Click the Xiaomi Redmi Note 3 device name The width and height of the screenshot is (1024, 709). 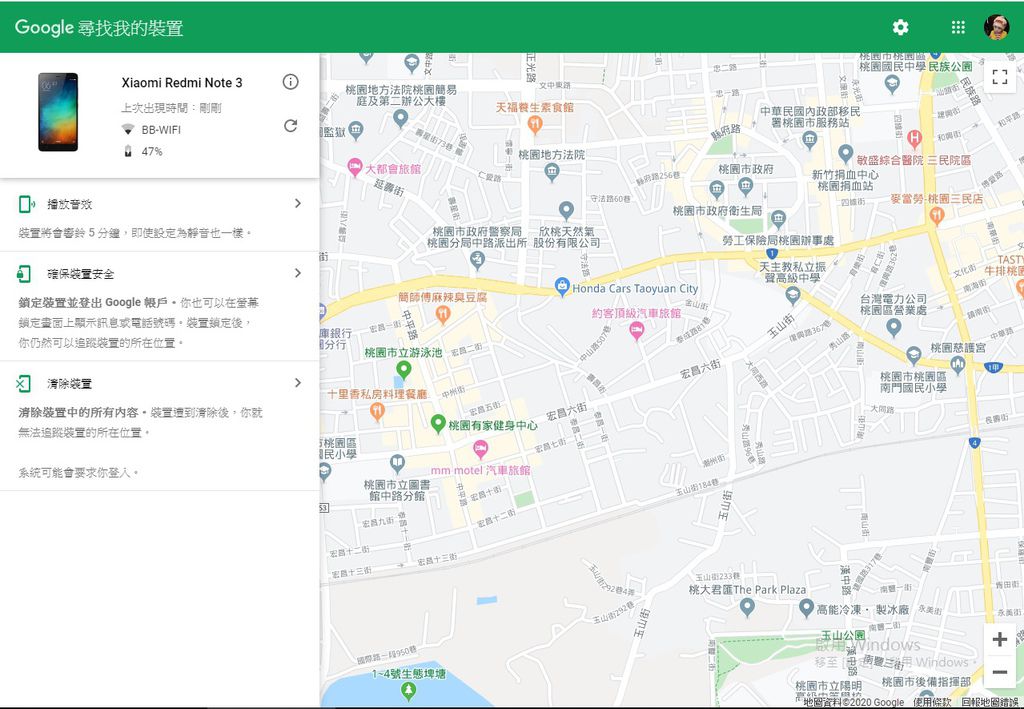pos(182,83)
